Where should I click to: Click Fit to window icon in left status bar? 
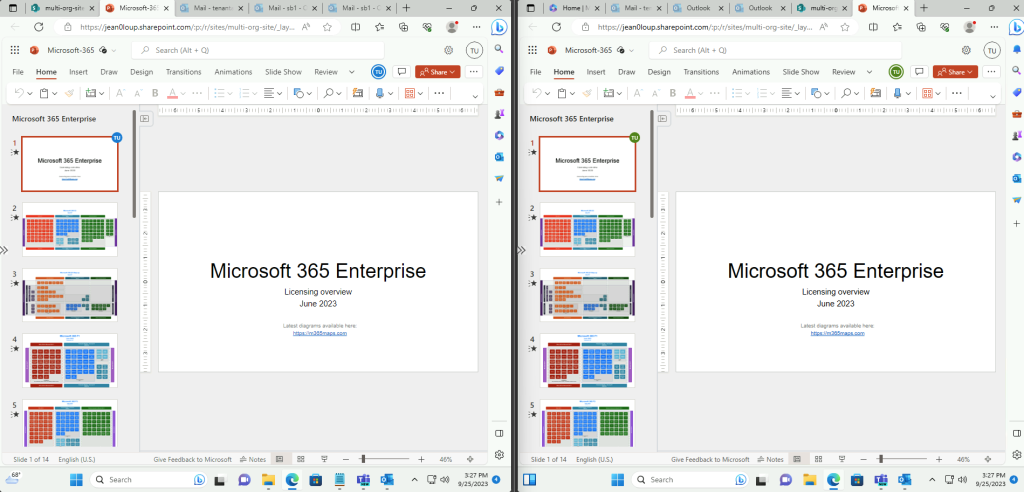pyautogui.click(x=470, y=459)
